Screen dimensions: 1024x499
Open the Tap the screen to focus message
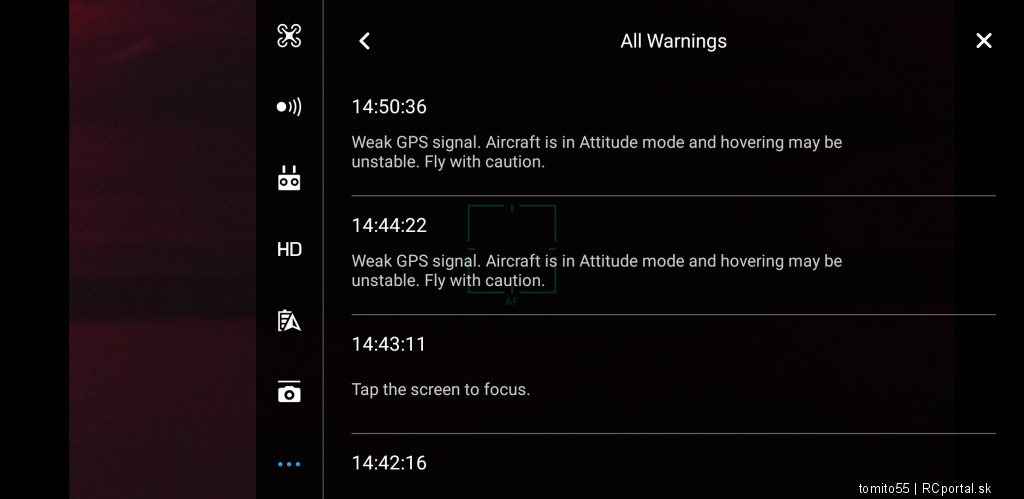(x=441, y=390)
